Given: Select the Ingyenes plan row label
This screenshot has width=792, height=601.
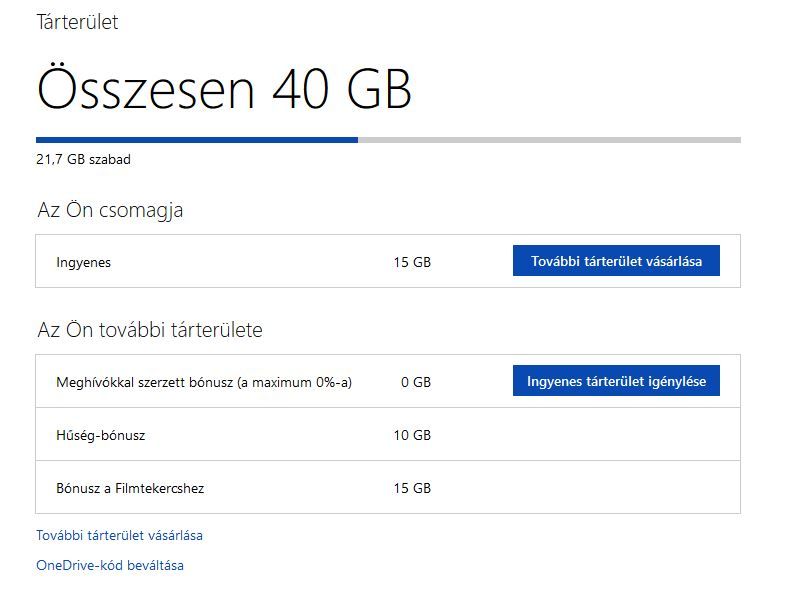Looking at the screenshot, I should click(83, 263).
